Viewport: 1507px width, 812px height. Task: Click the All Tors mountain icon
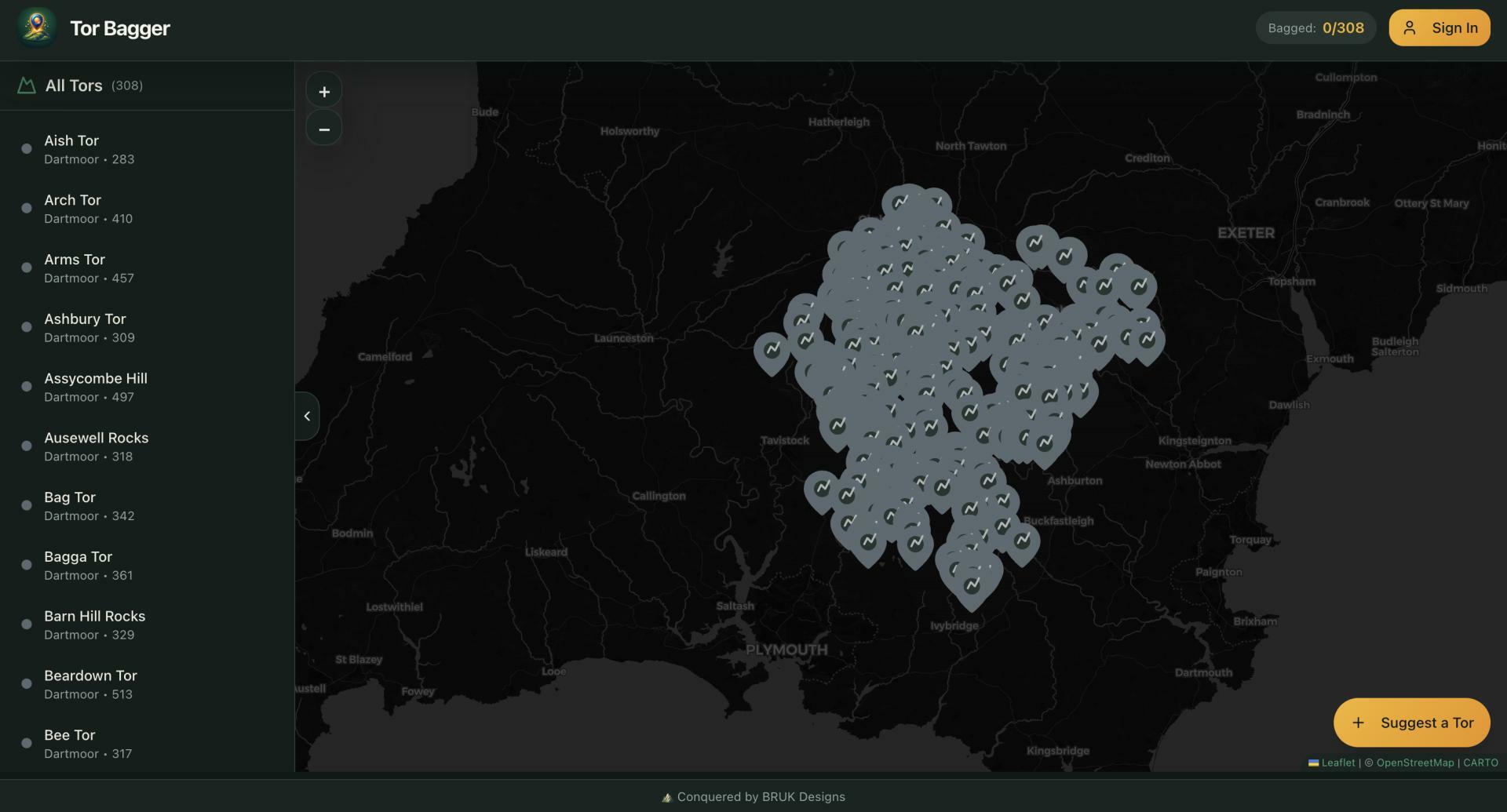pyautogui.click(x=27, y=86)
